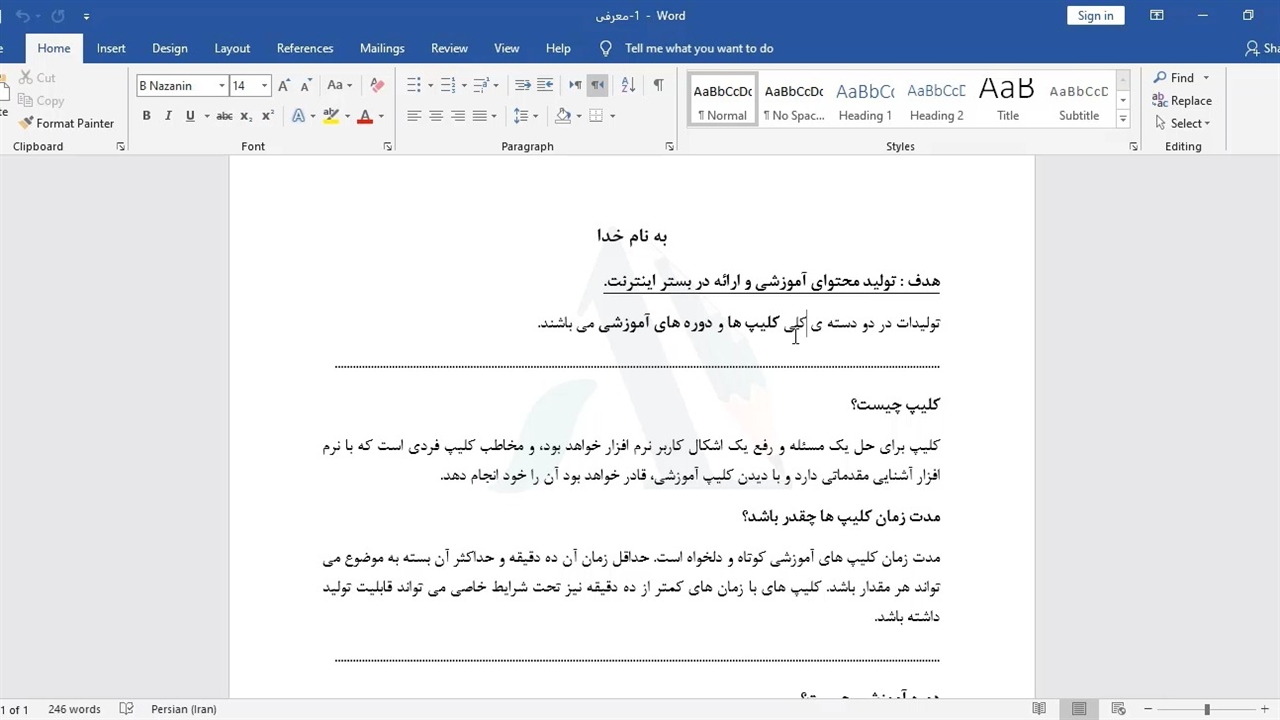1280x720 pixels.
Task: Click the Sign in button
Action: (x=1095, y=15)
